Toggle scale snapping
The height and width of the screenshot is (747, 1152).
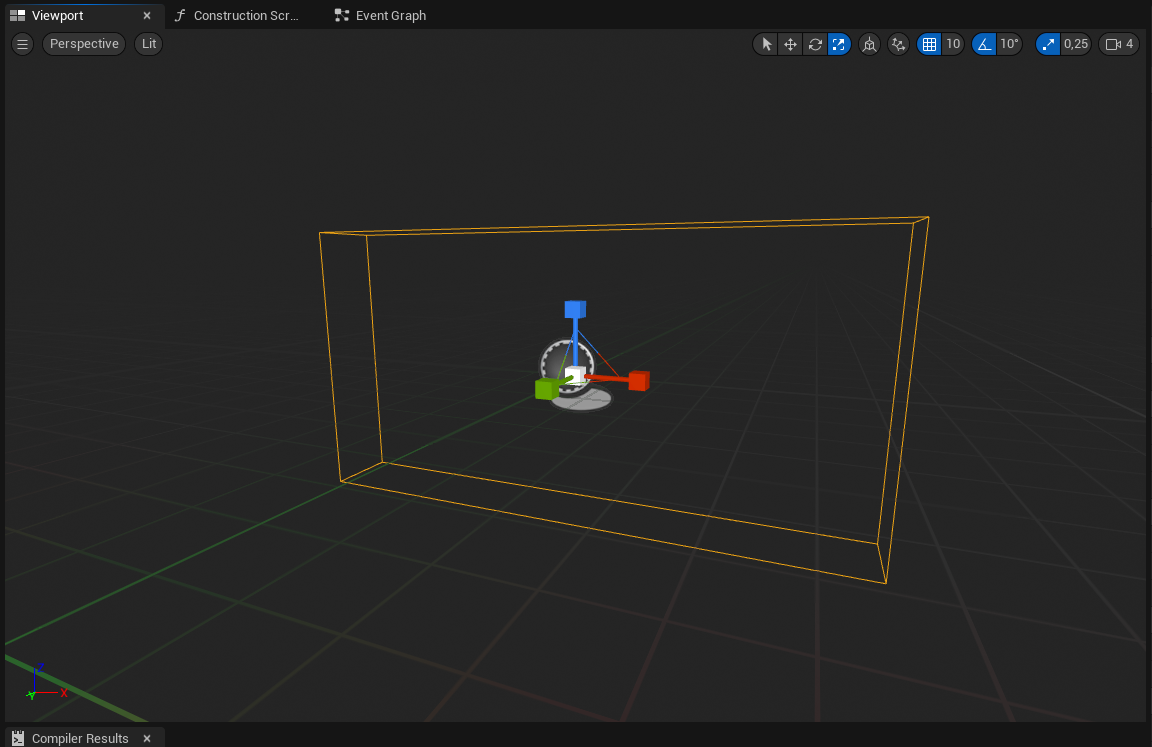[x=1047, y=44]
